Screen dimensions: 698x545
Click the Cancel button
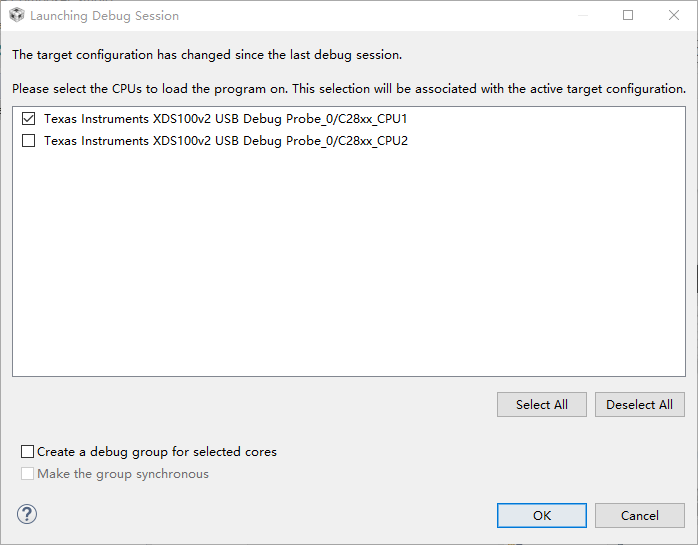coord(639,516)
